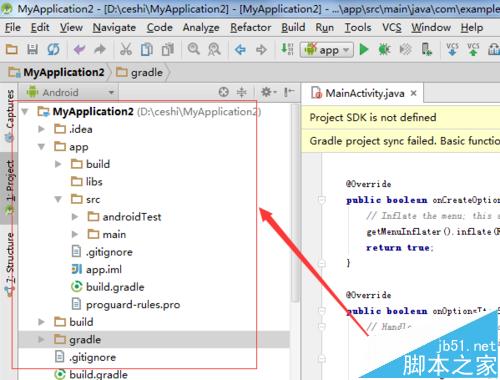Image resolution: width=500 pixels, height=380 pixels.
Task: Toggle the Captures tool window tab
Action: coord(9,116)
